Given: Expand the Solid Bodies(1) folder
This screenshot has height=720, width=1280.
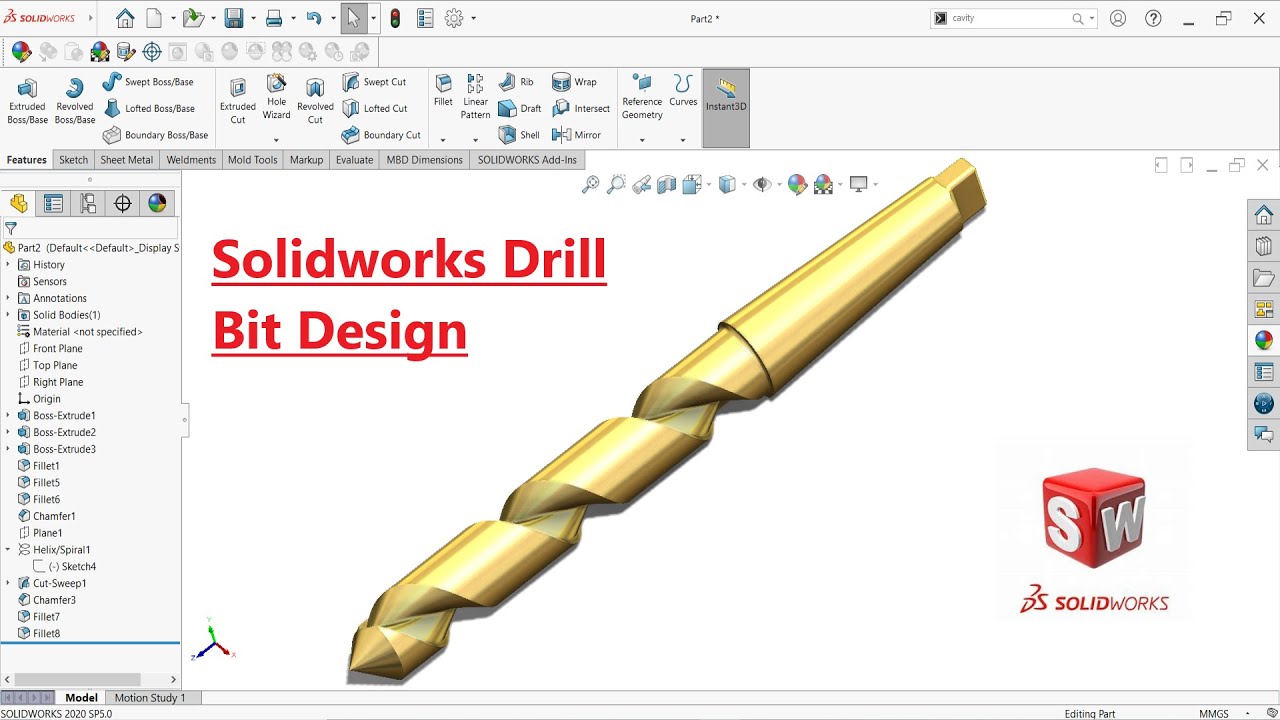Looking at the screenshot, I should (x=8, y=315).
